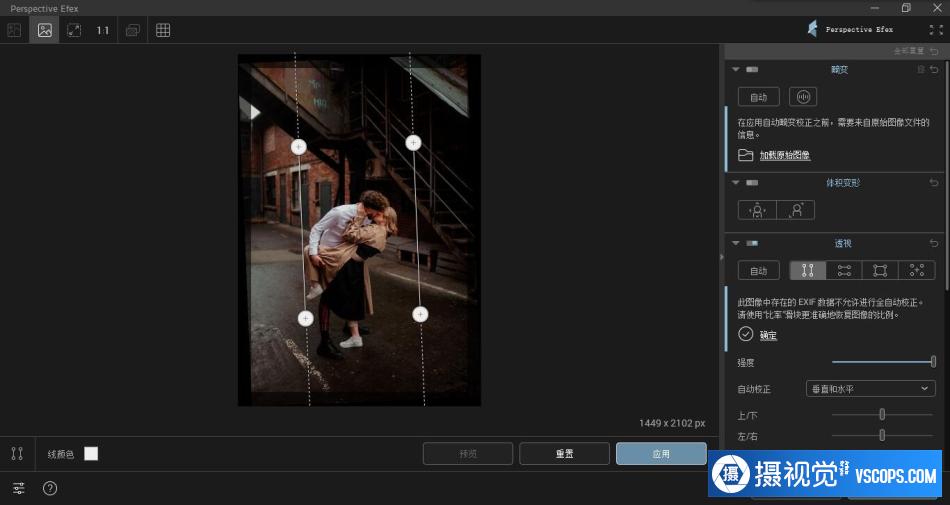The width and height of the screenshot is (950, 505).
Task: Select diagonal volume deformation icon
Action: (x=796, y=210)
